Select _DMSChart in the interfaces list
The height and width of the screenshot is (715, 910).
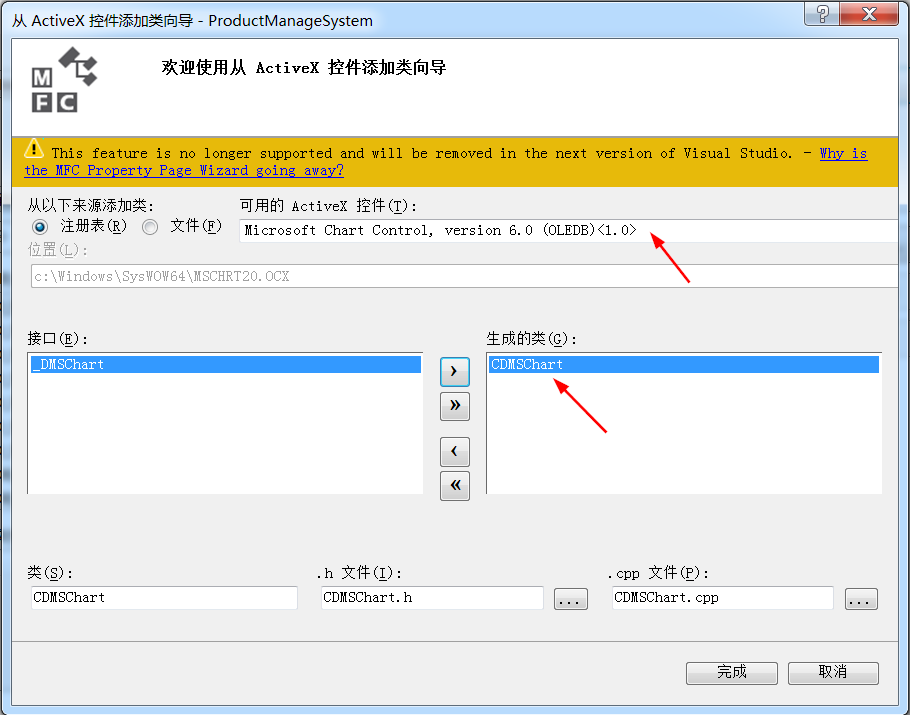pyautogui.click(x=226, y=364)
